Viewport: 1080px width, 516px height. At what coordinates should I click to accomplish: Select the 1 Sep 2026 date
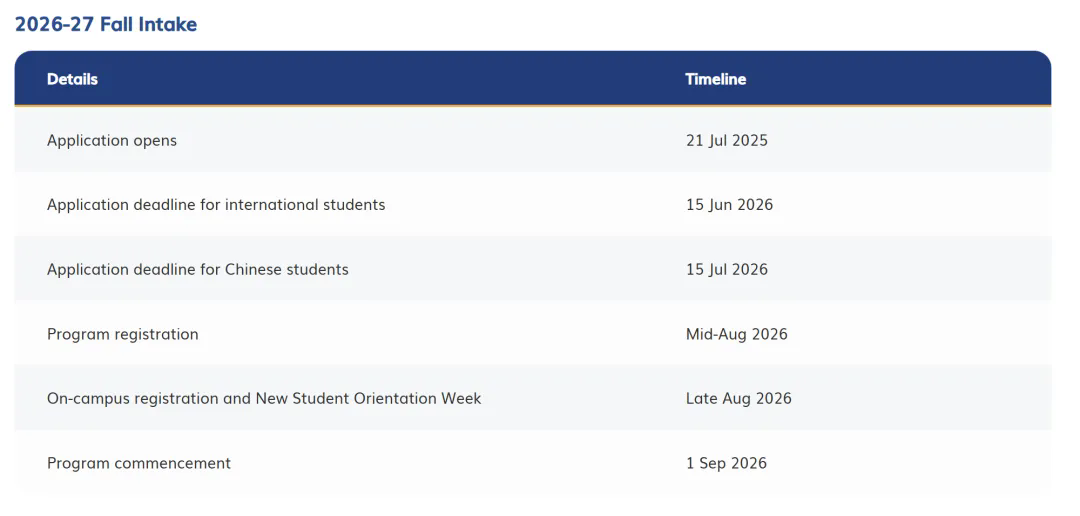tap(726, 463)
